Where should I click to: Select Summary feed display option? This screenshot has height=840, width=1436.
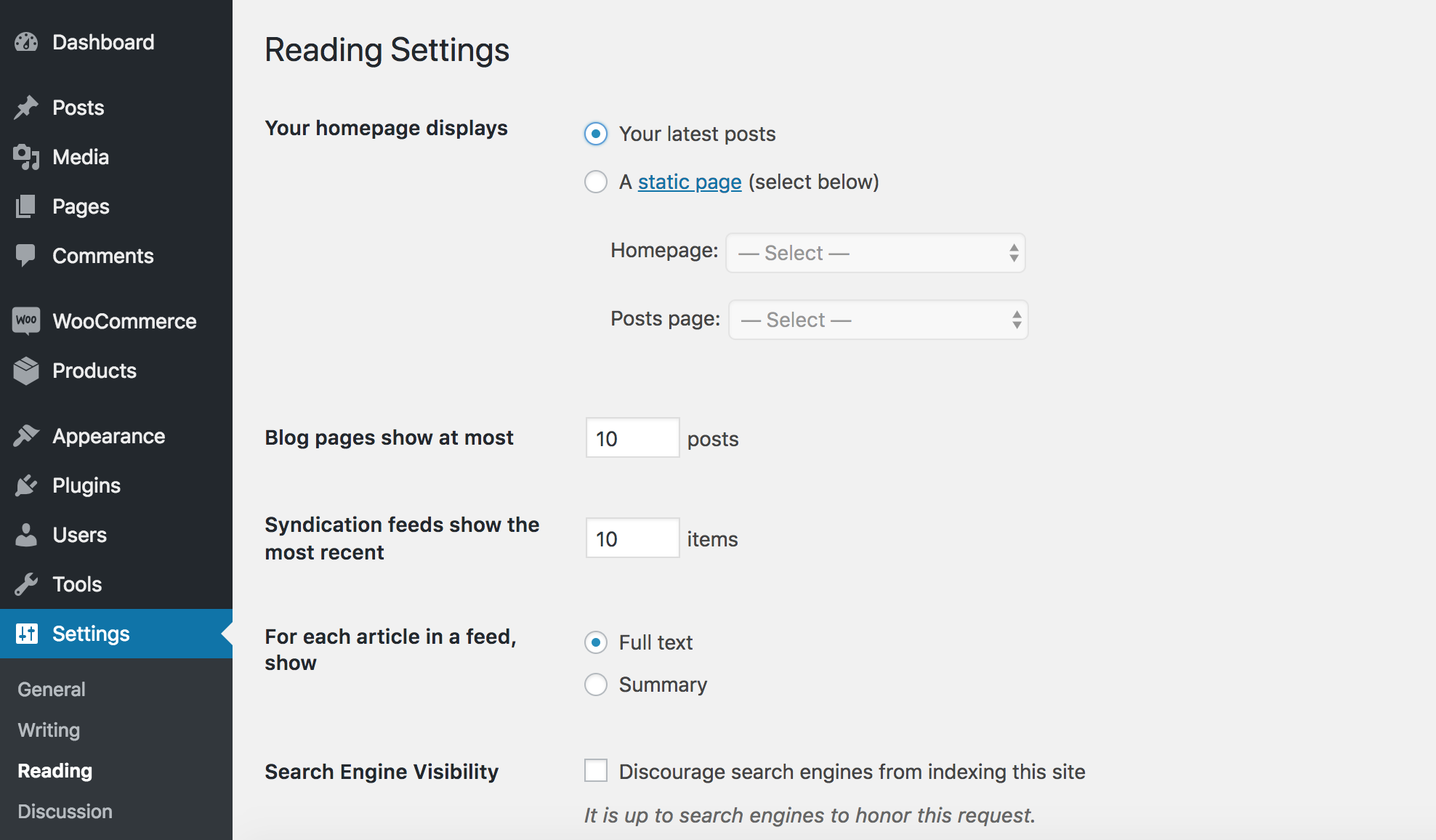coord(596,684)
